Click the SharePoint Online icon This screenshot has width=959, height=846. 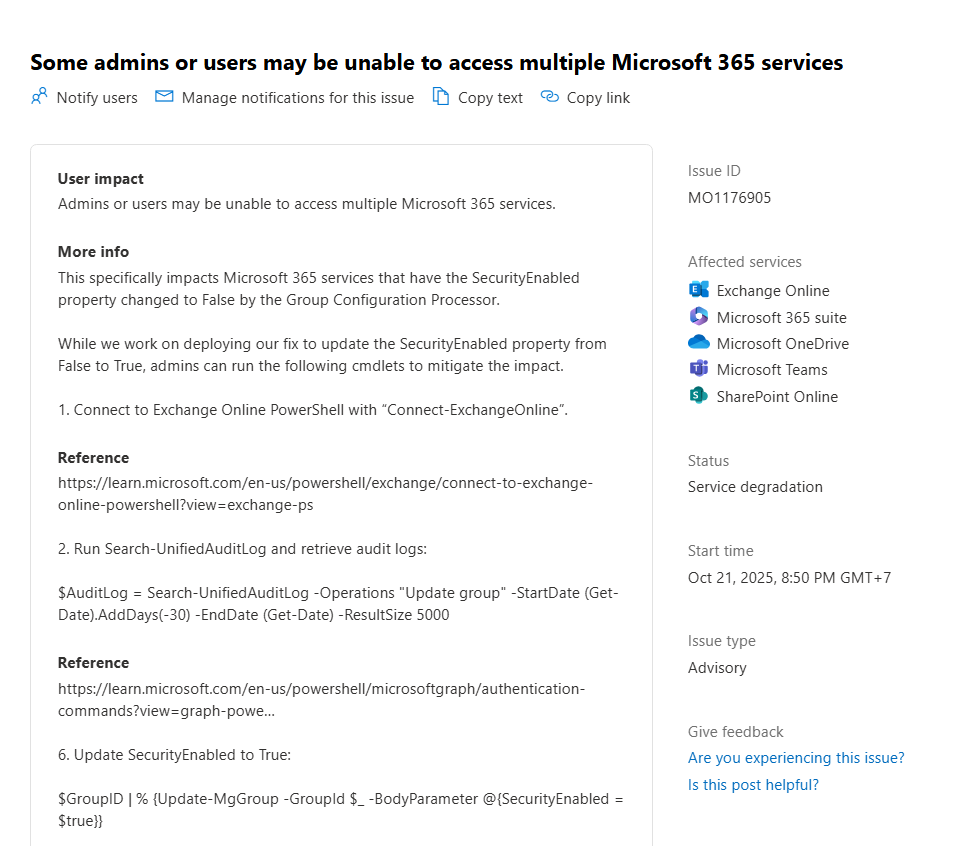(x=698, y=396)
